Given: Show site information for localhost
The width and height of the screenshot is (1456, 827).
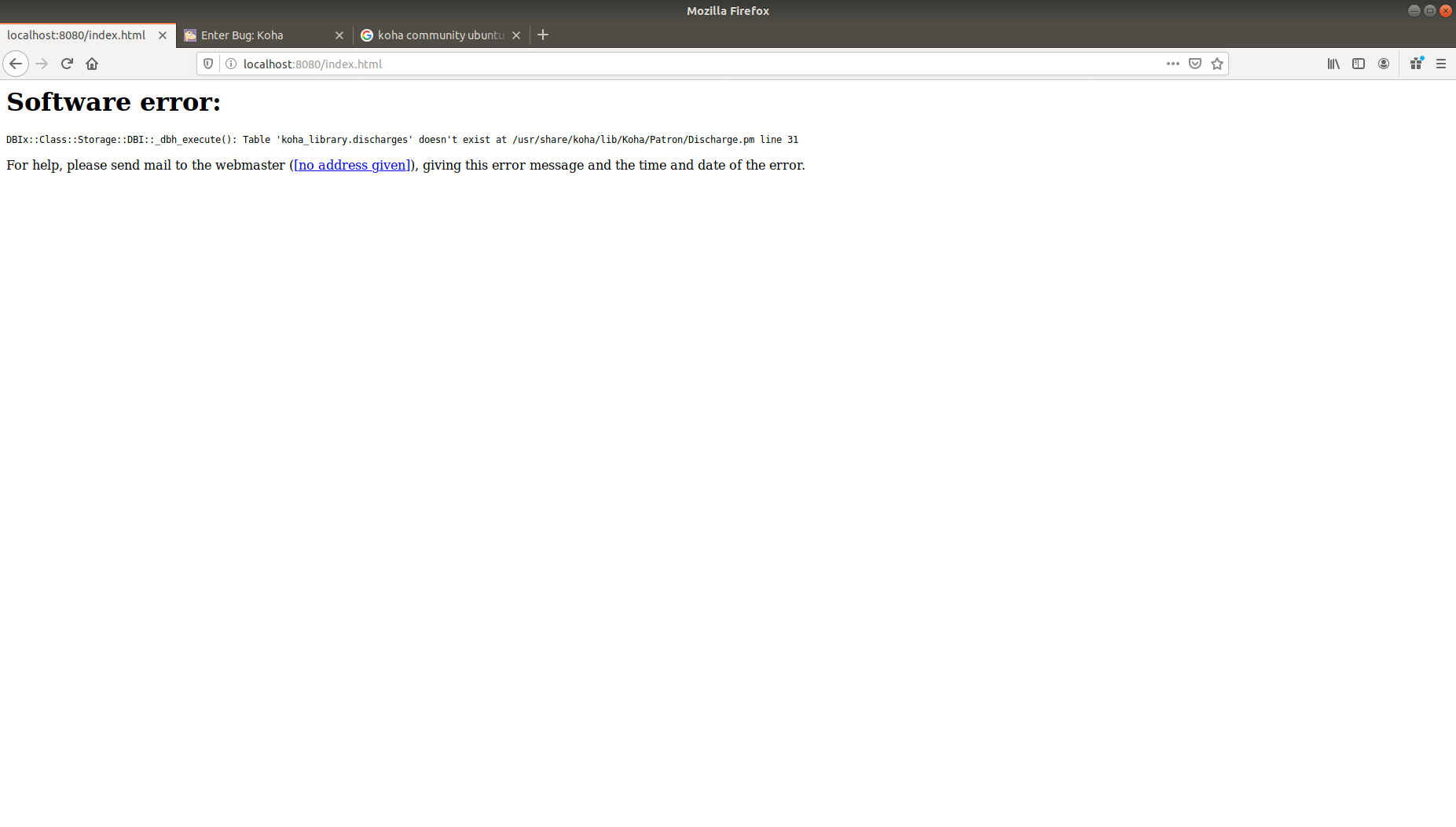Looking at the screenshot, I should point(231,64).
